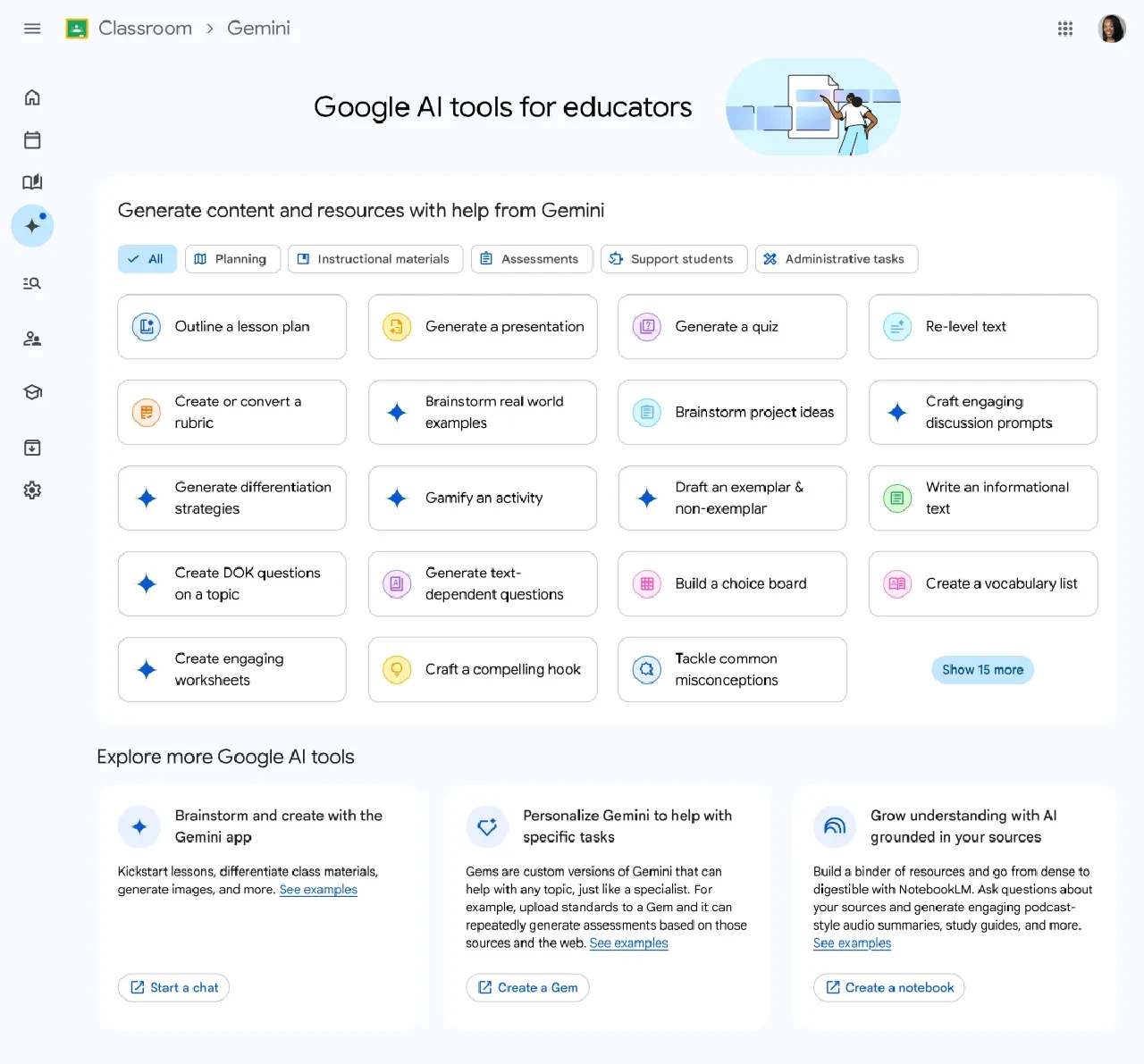
Task: Navigate to Classroom via the breadcrumb
Action: [145, 28]
